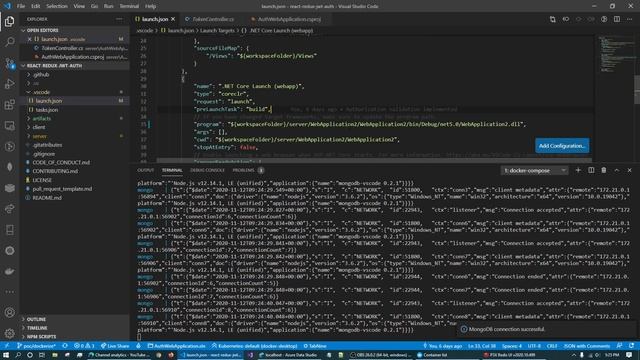Change the JSON with Comments language mode
Image resolution: width=640 pixels, height=360 pixels.
point(587,346)
